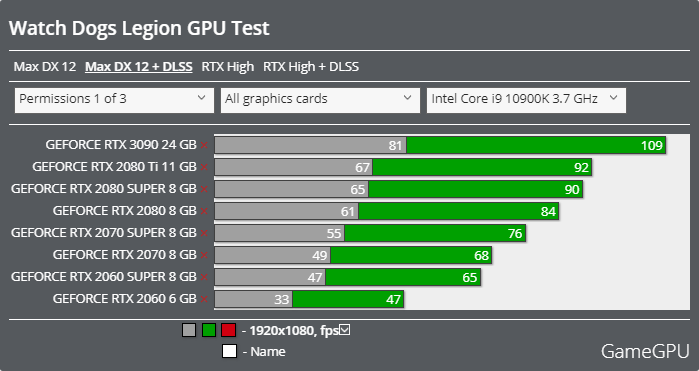Remove GEFORCE RTX 2080 Ti 11 GB row
The width and height of the screenshot is (699, 371).
pos(204,167)
